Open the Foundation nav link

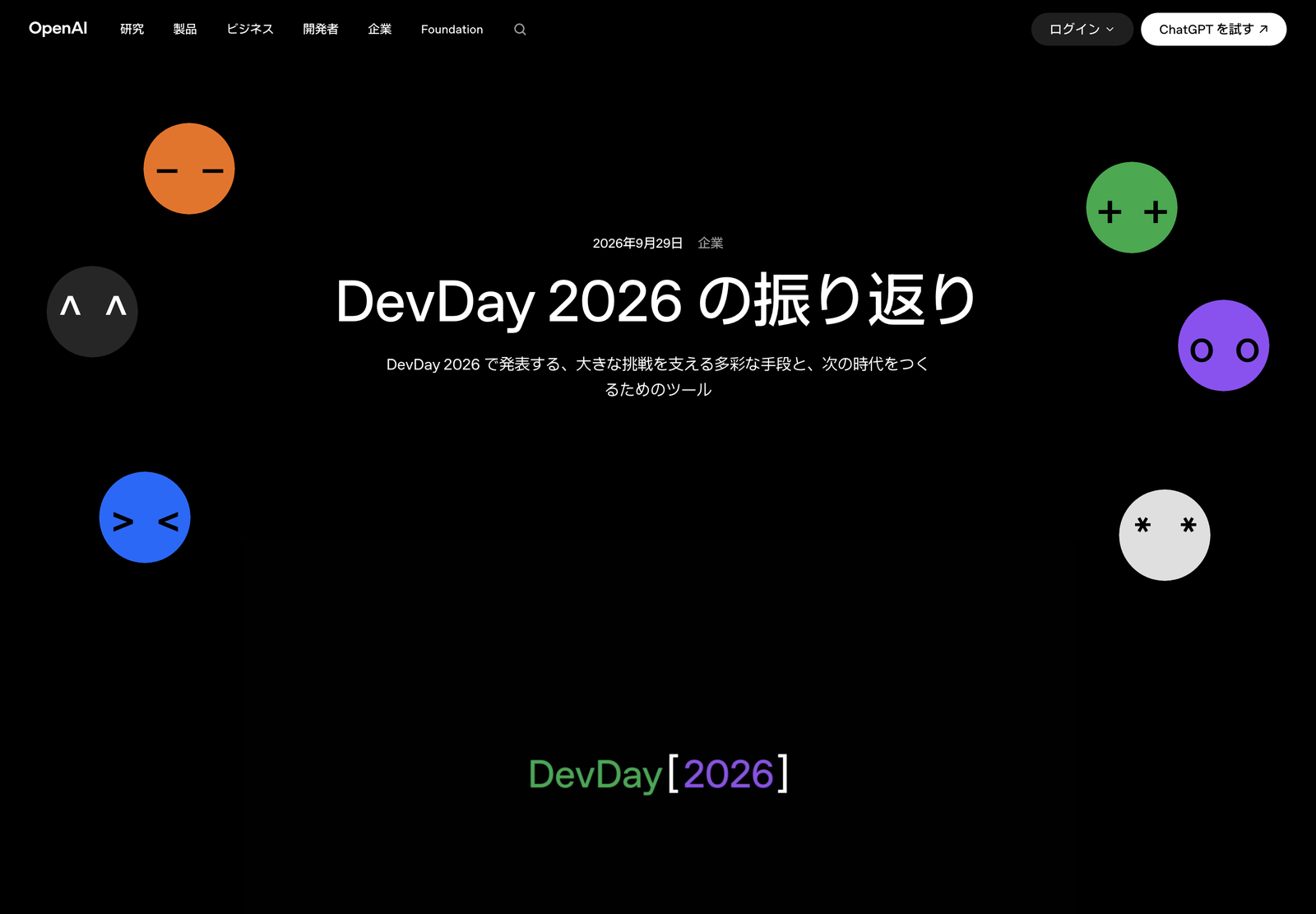pos(452,30)
